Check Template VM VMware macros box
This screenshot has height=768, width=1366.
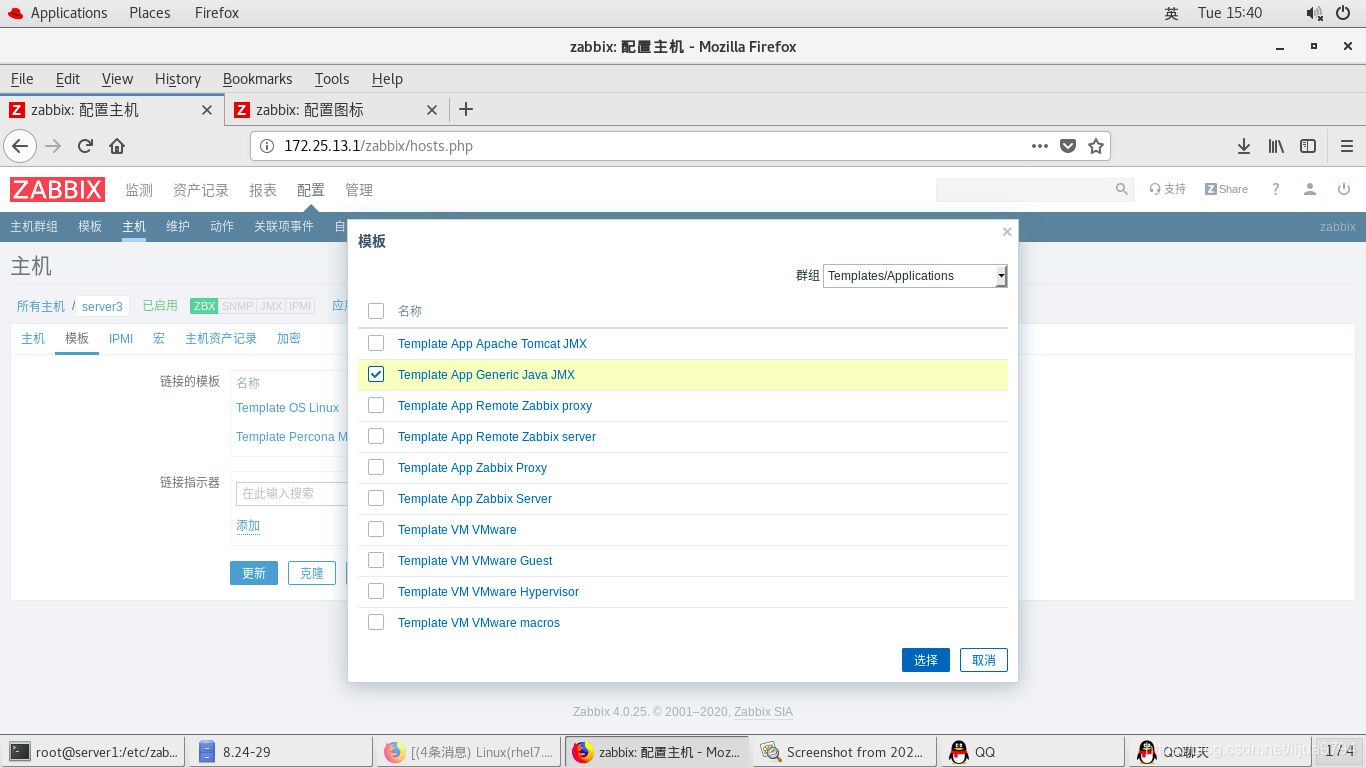(x=376, y=622)
